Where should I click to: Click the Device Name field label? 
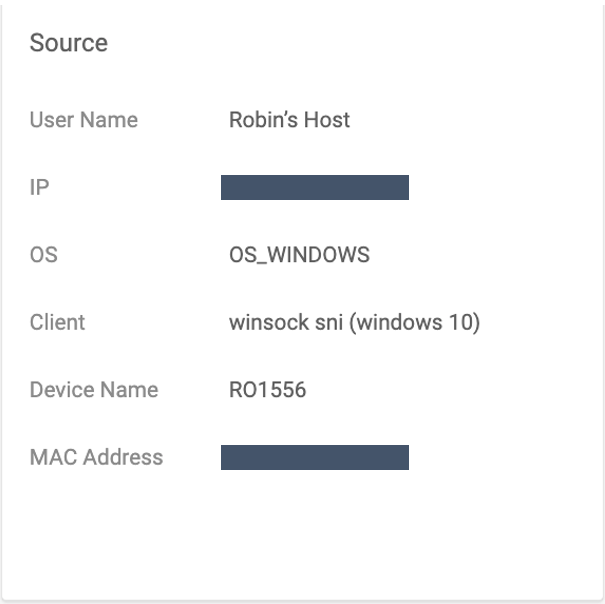click(93, 390)
